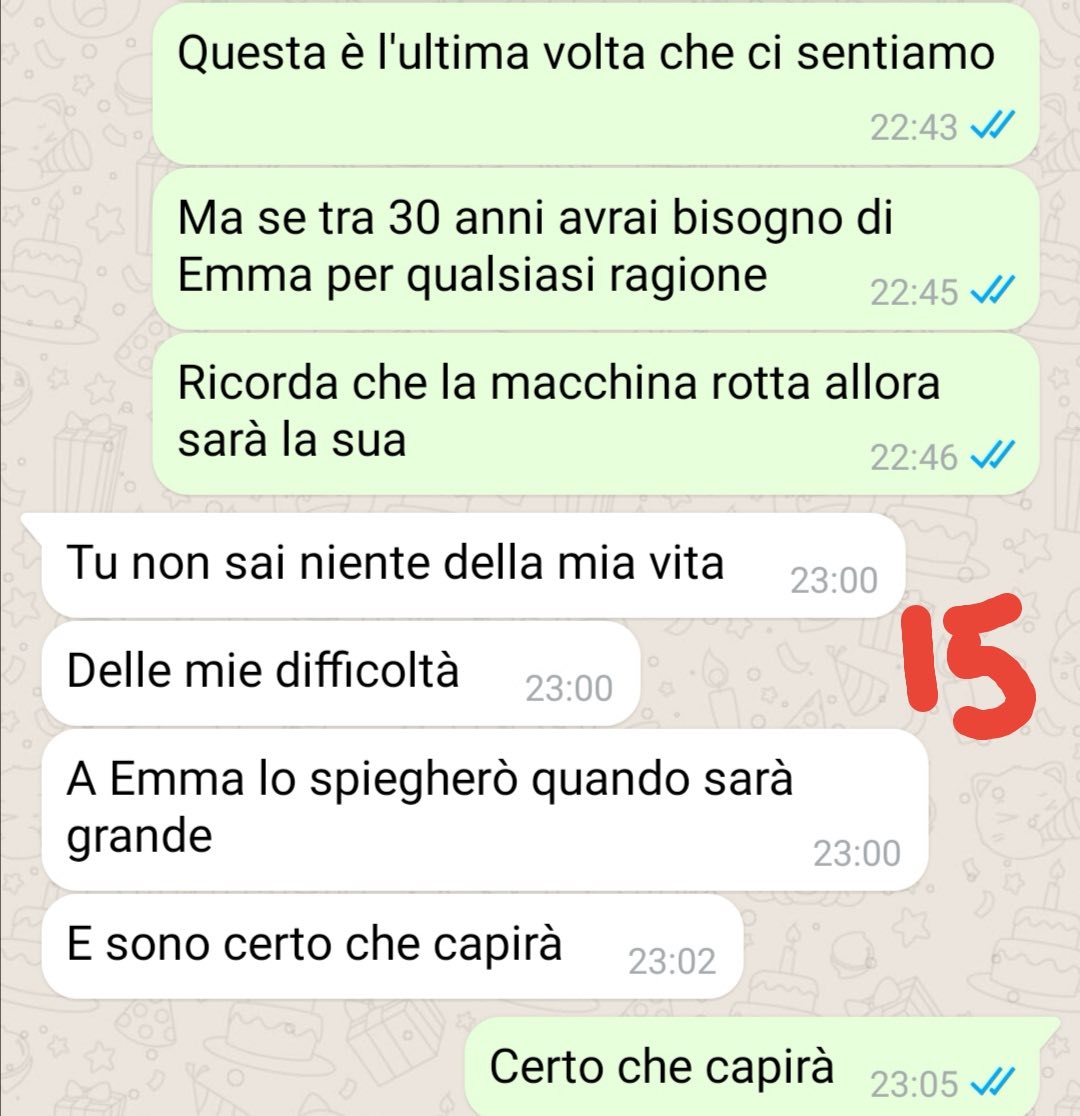Click the 23:02 timestamp
This screenshot has height=1116, width=1080.
coord(672,962)
